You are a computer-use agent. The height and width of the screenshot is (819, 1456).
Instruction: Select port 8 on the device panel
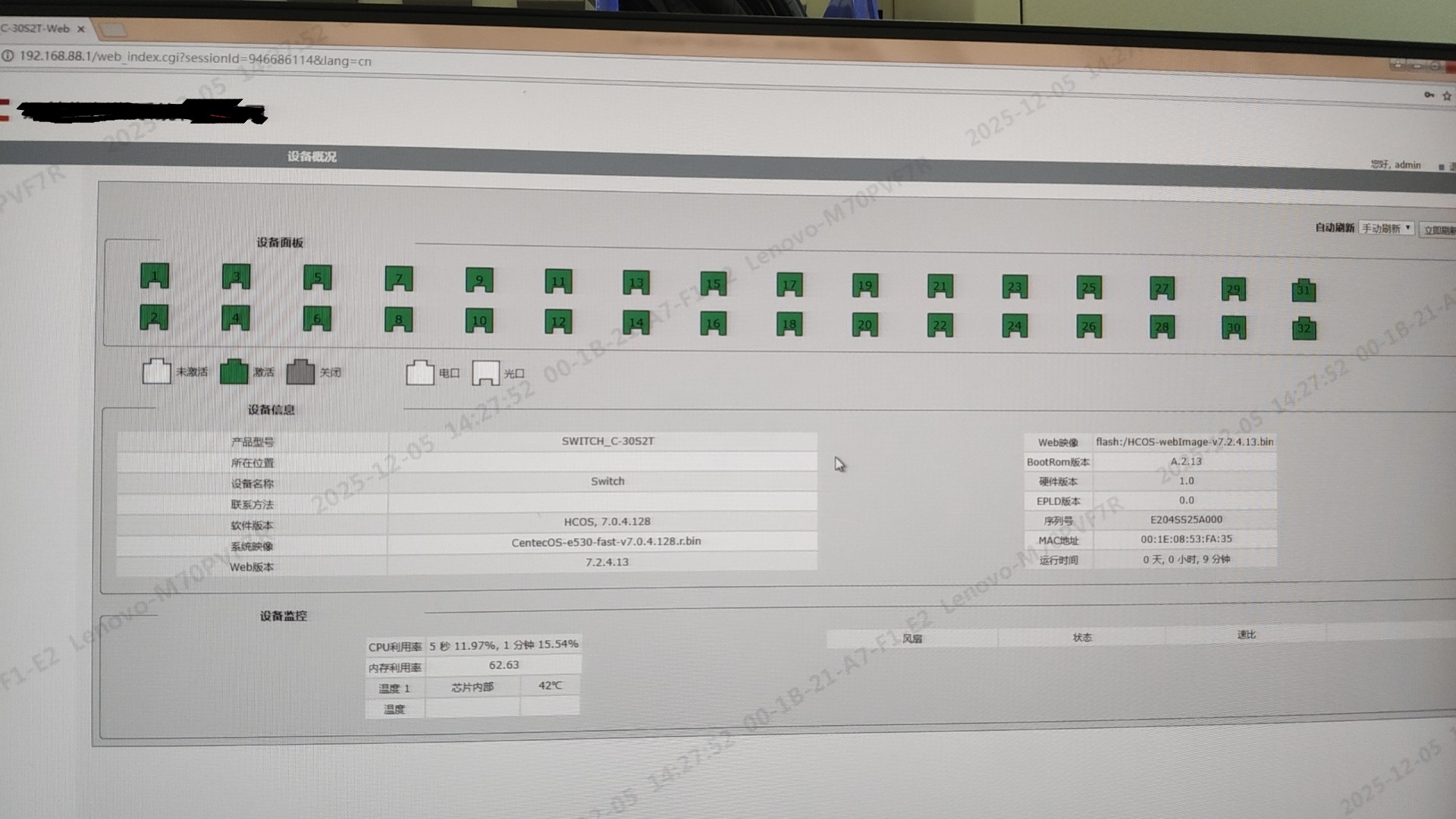398,319
